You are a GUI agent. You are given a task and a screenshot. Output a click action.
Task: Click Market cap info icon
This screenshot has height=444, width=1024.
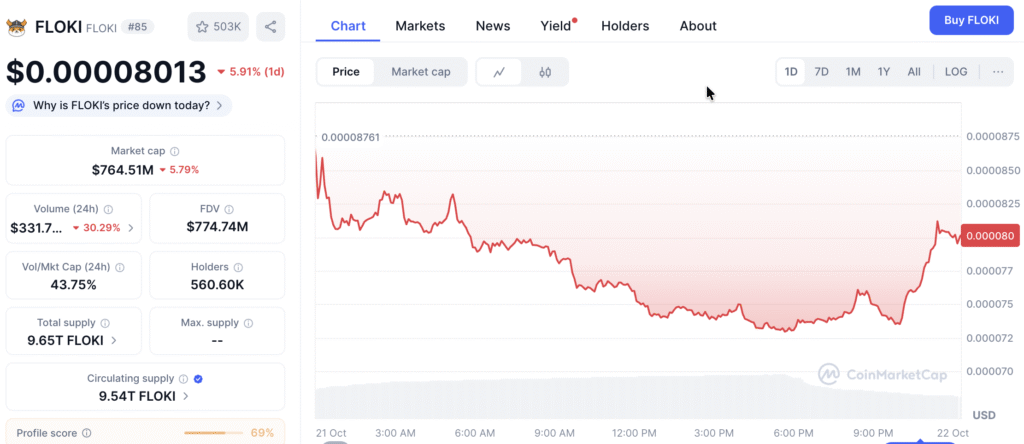(174, 151)
